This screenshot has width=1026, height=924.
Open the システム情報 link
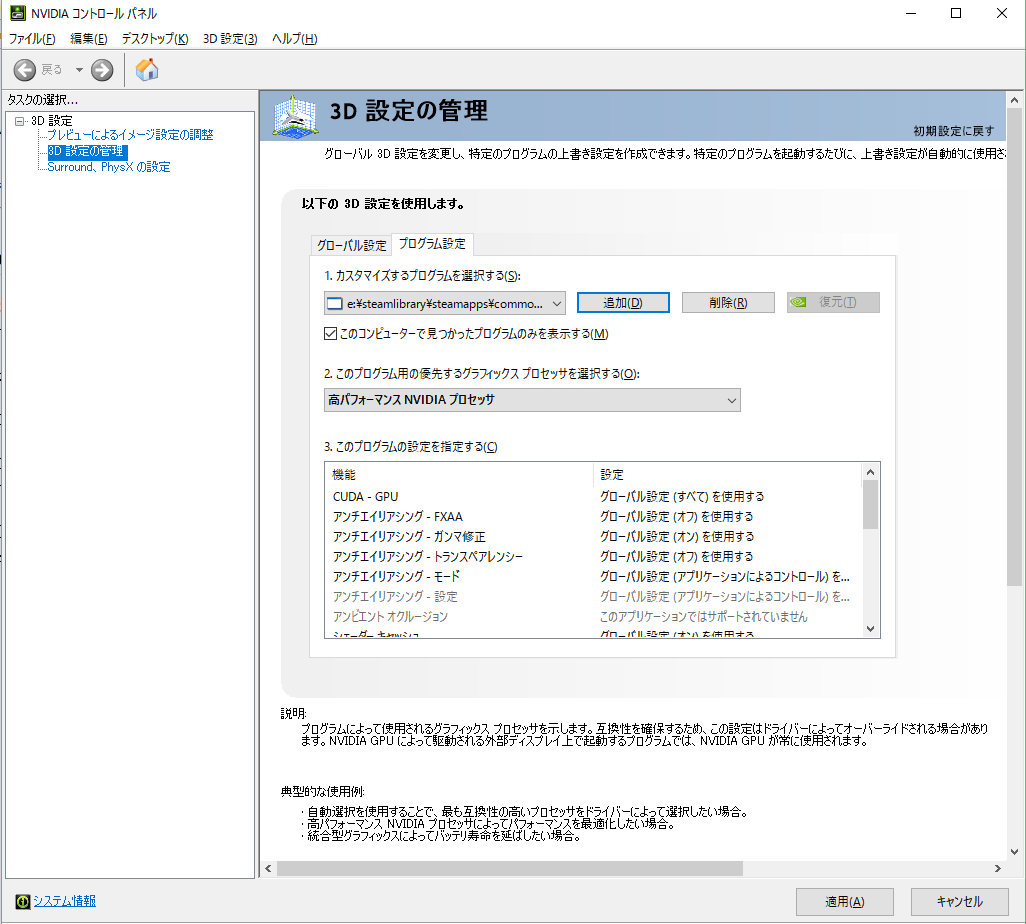coord(65,901)
